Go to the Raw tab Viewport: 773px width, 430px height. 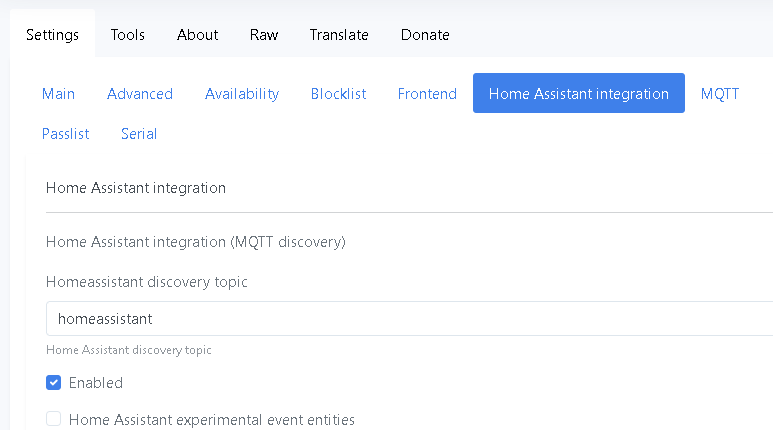(x=264, y=35)
